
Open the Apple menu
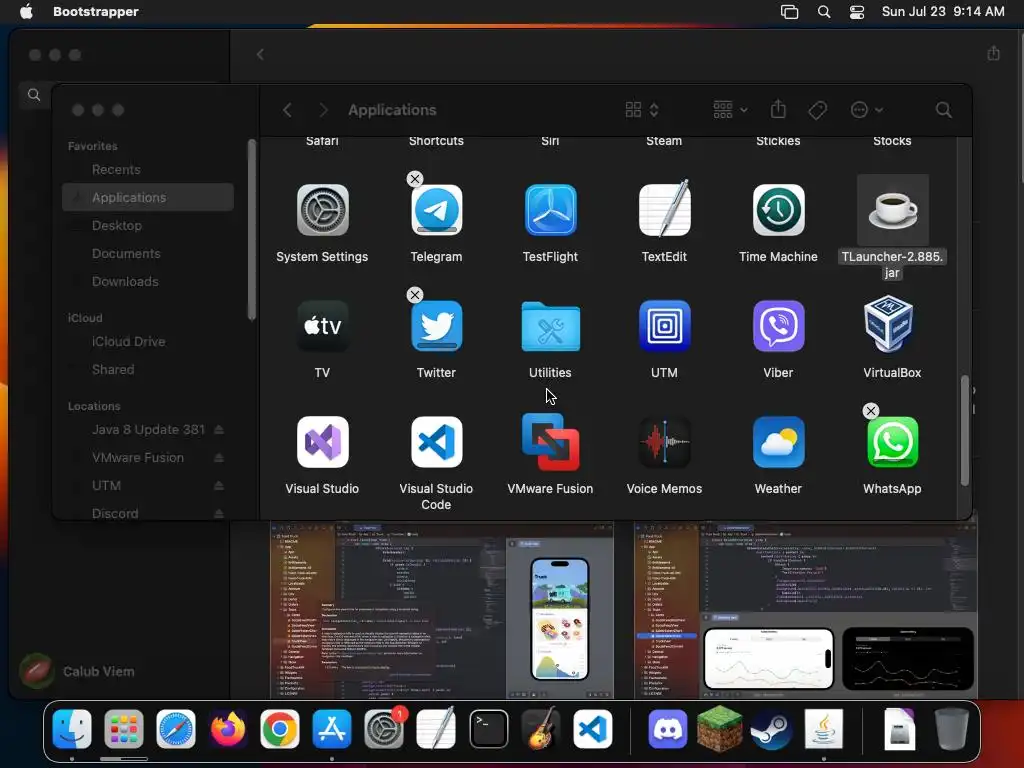pos(26,11)
